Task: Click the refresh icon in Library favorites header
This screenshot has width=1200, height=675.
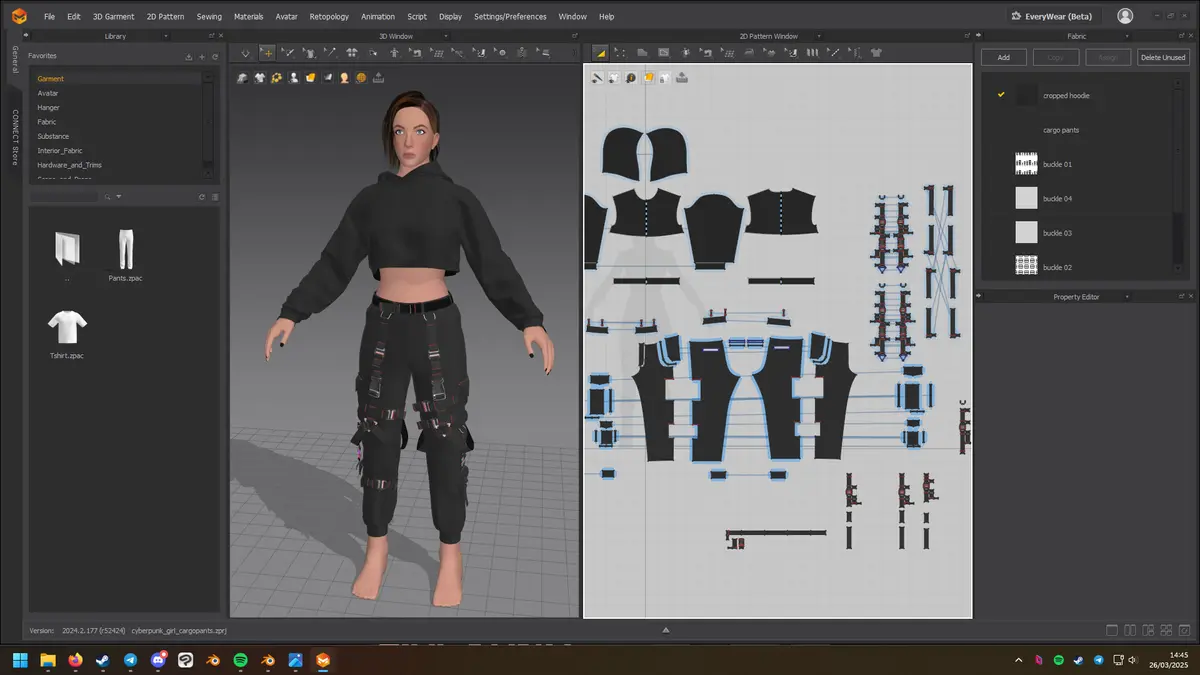Action: [214, 57]
